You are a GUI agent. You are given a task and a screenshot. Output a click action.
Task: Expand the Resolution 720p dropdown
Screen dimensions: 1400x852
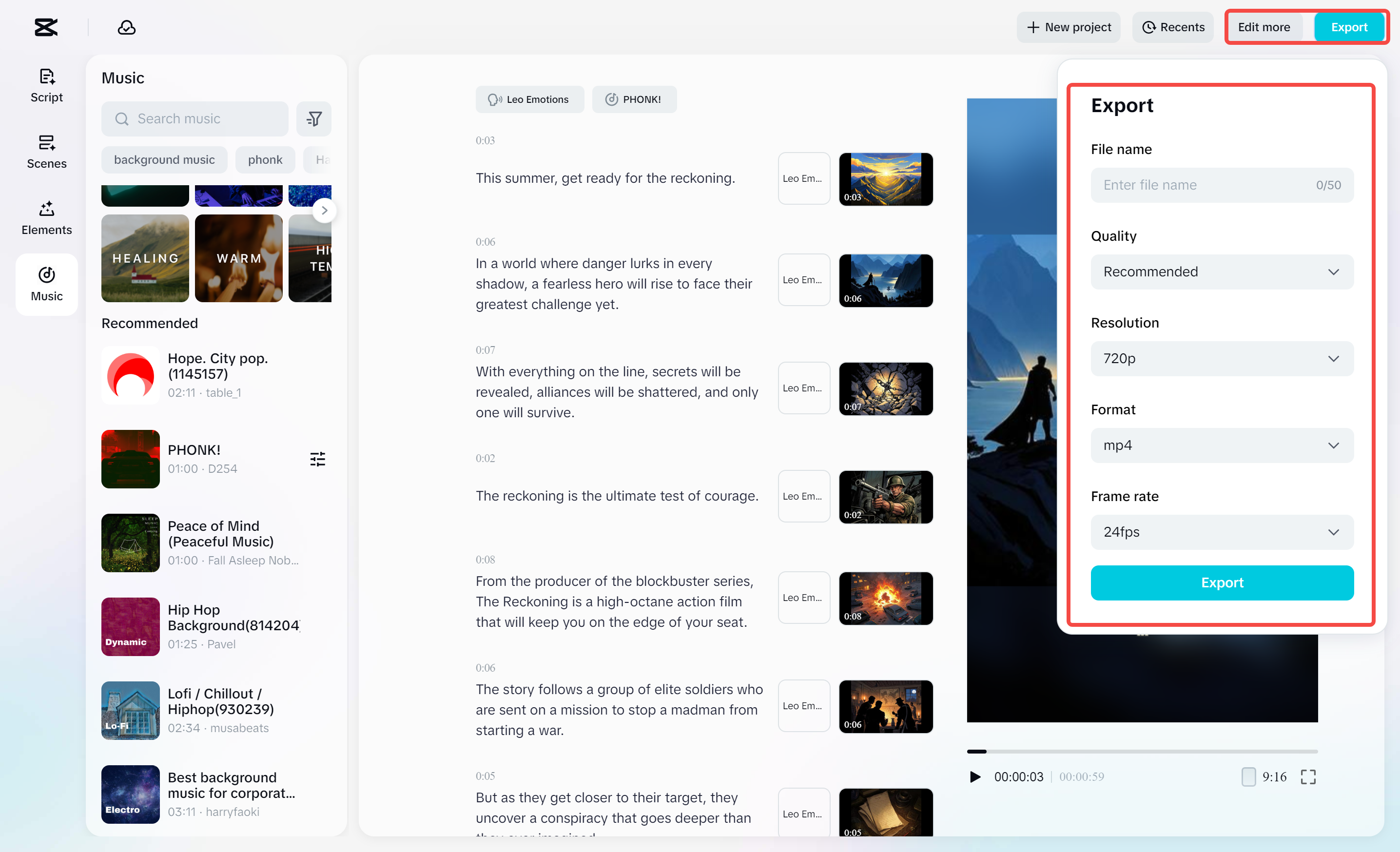point(1222,358)
